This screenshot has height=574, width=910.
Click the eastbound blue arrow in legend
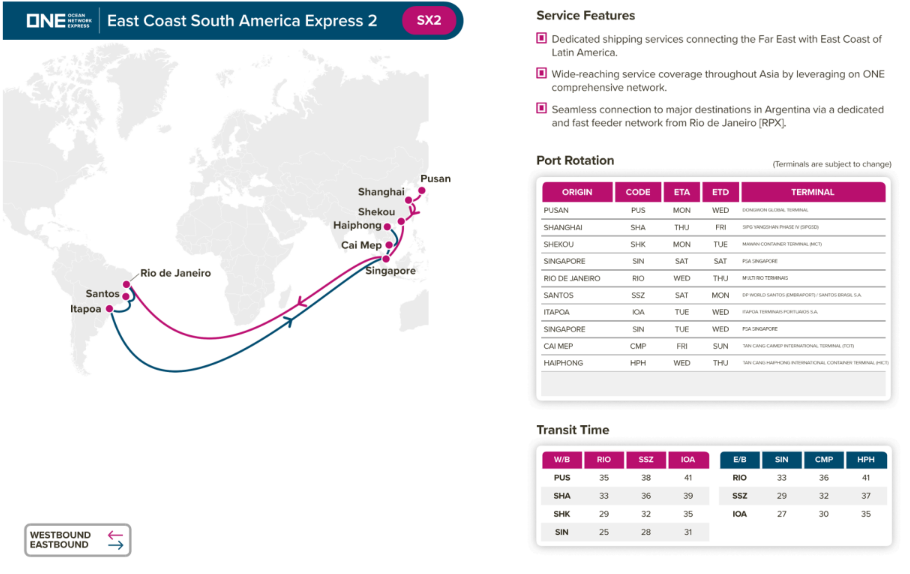[115, 545]
